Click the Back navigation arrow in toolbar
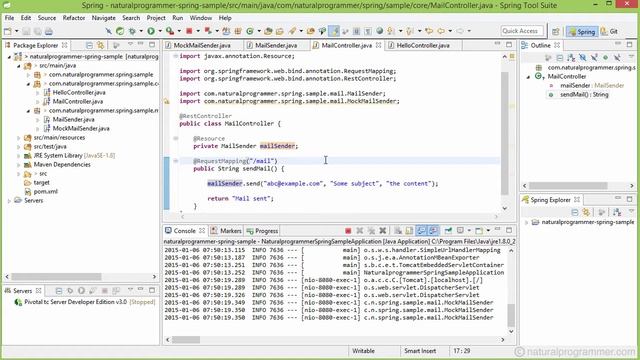The width and height of the screenshot is (640, 360). coord(441,31)
